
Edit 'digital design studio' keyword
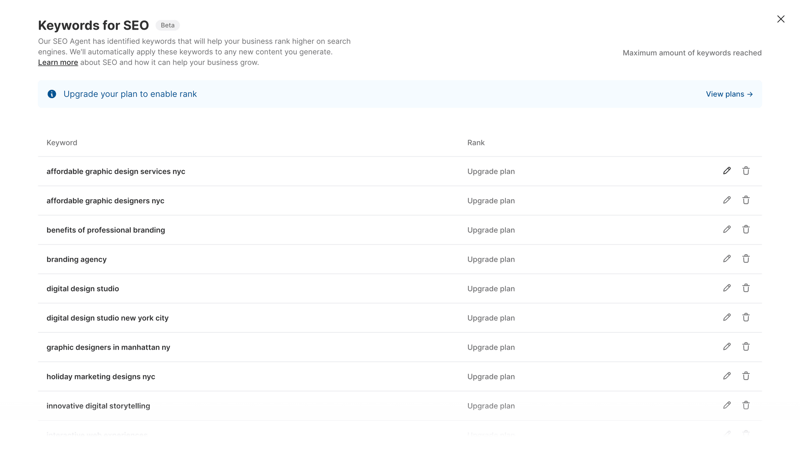point(727,288)
